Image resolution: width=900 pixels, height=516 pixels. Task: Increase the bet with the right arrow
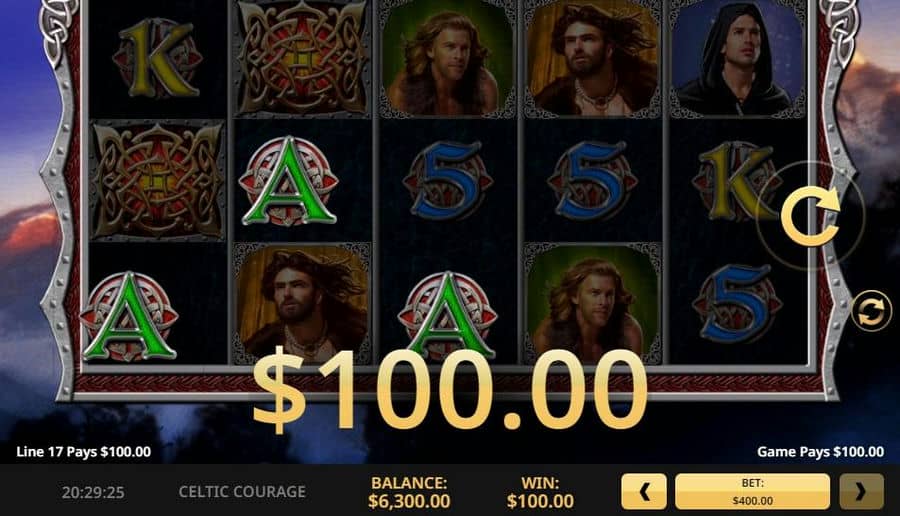coord(861,491)
